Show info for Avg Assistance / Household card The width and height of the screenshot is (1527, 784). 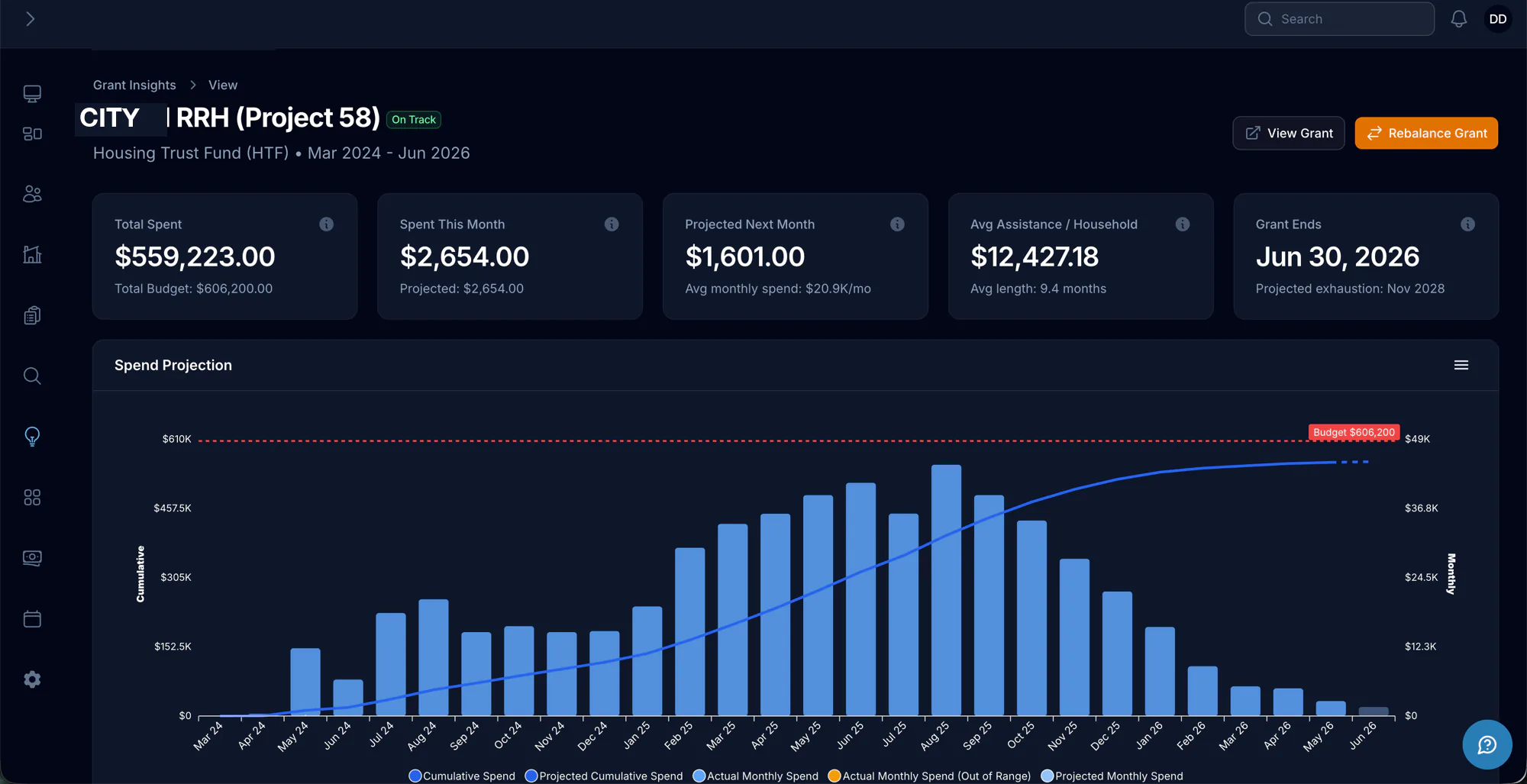click(x=1183, y=224)
